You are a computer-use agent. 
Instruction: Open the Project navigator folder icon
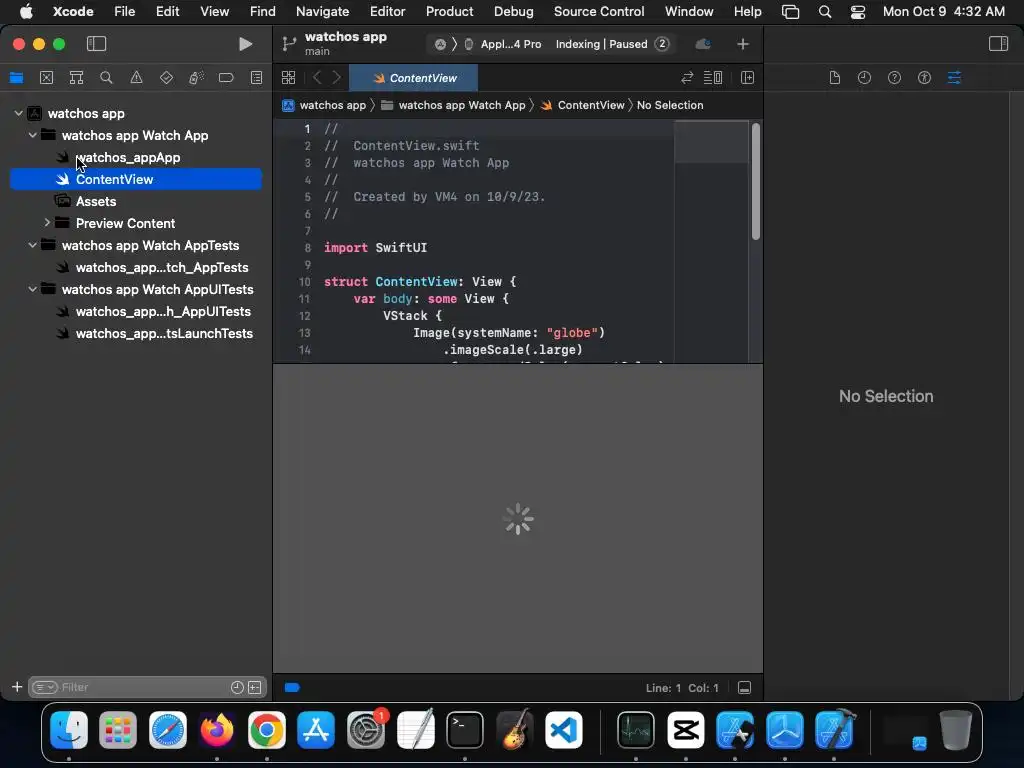coord(16,78)
